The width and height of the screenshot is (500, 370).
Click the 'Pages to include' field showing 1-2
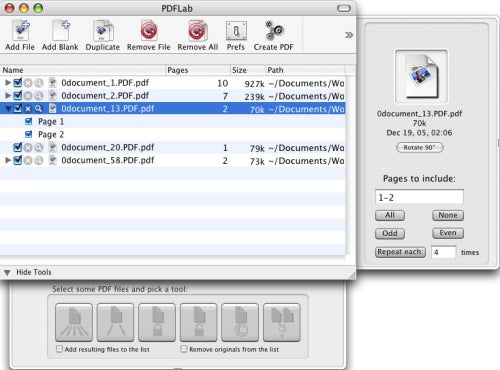point(419,197)
